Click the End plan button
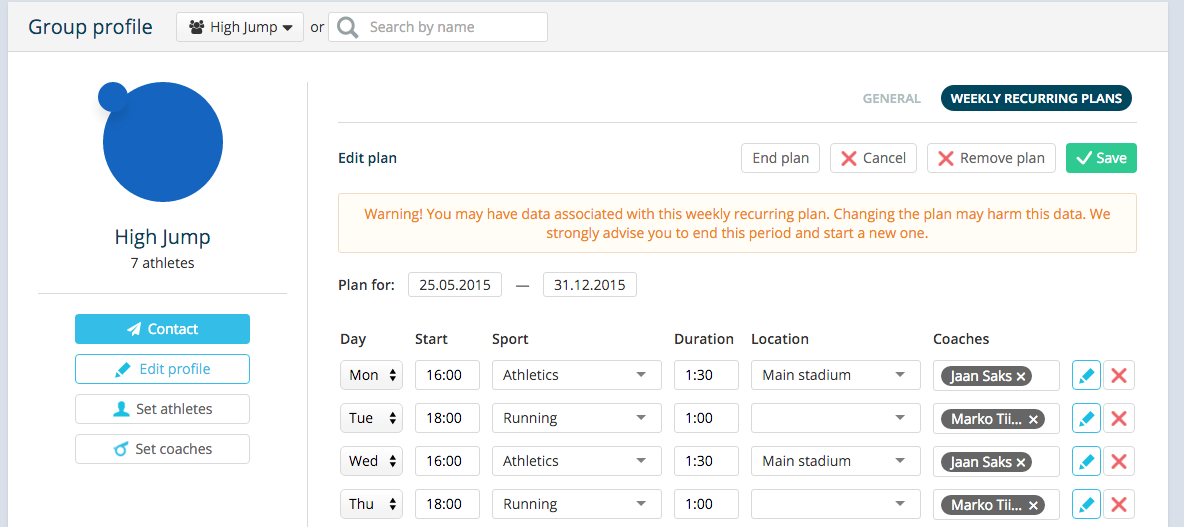 781,158
